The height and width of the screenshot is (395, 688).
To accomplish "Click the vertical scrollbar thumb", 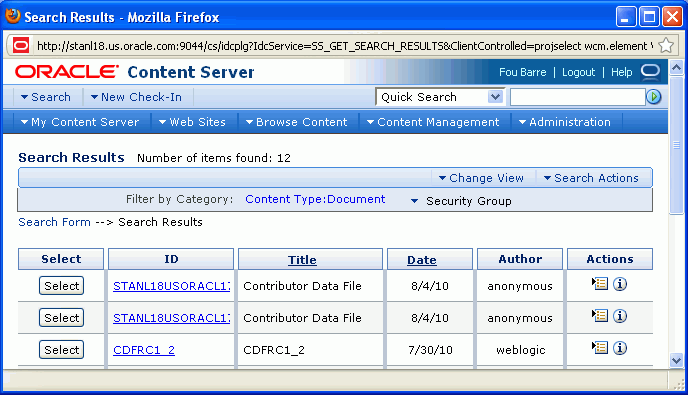I will (x=676, y=145).
